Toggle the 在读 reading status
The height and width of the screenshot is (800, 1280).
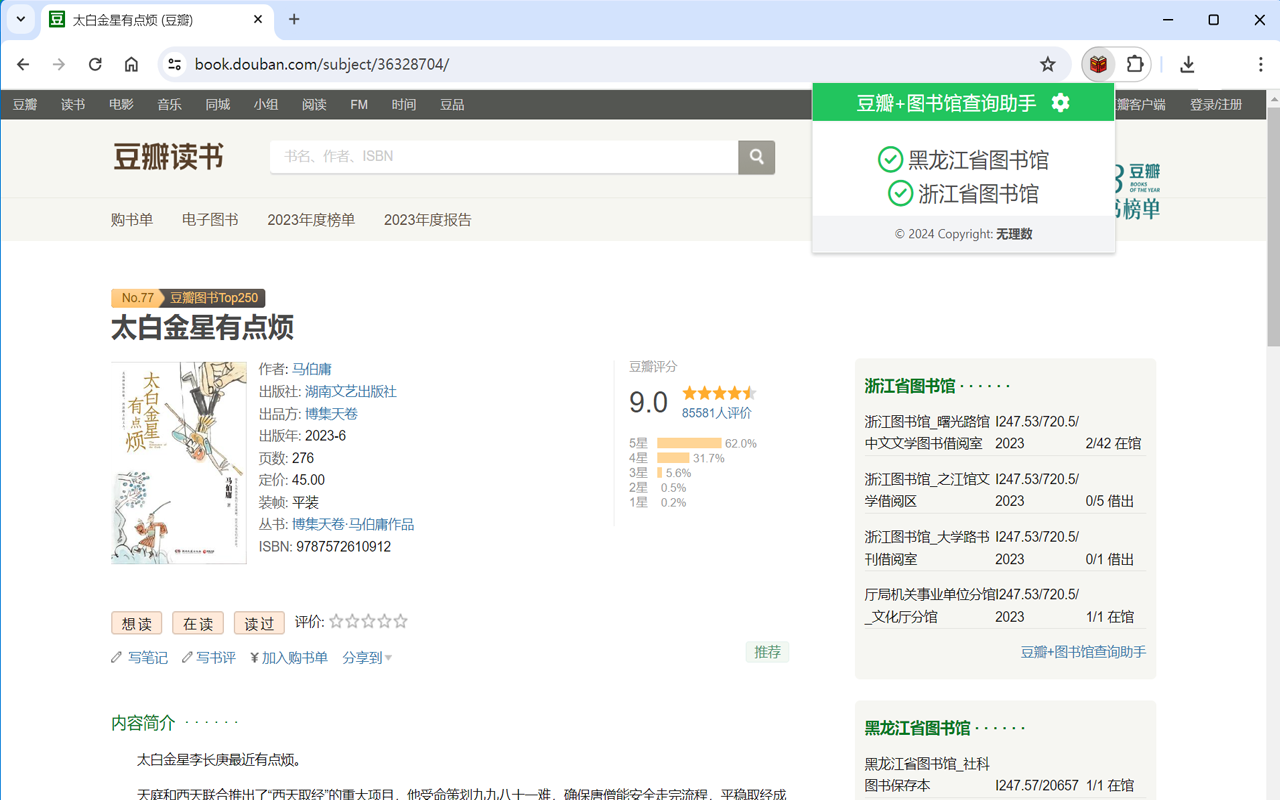pyautogui.click(x=197, y=622)
